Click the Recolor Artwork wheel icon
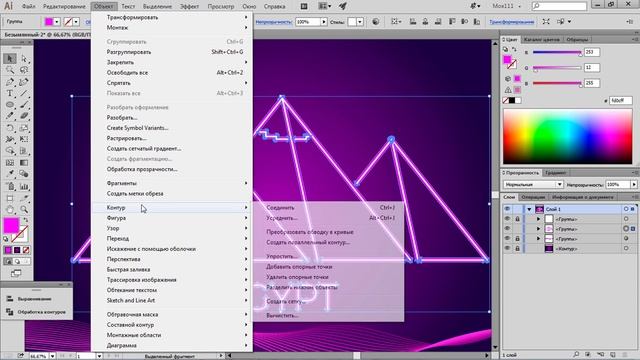The image size is (640, 360). coord(376,22)
